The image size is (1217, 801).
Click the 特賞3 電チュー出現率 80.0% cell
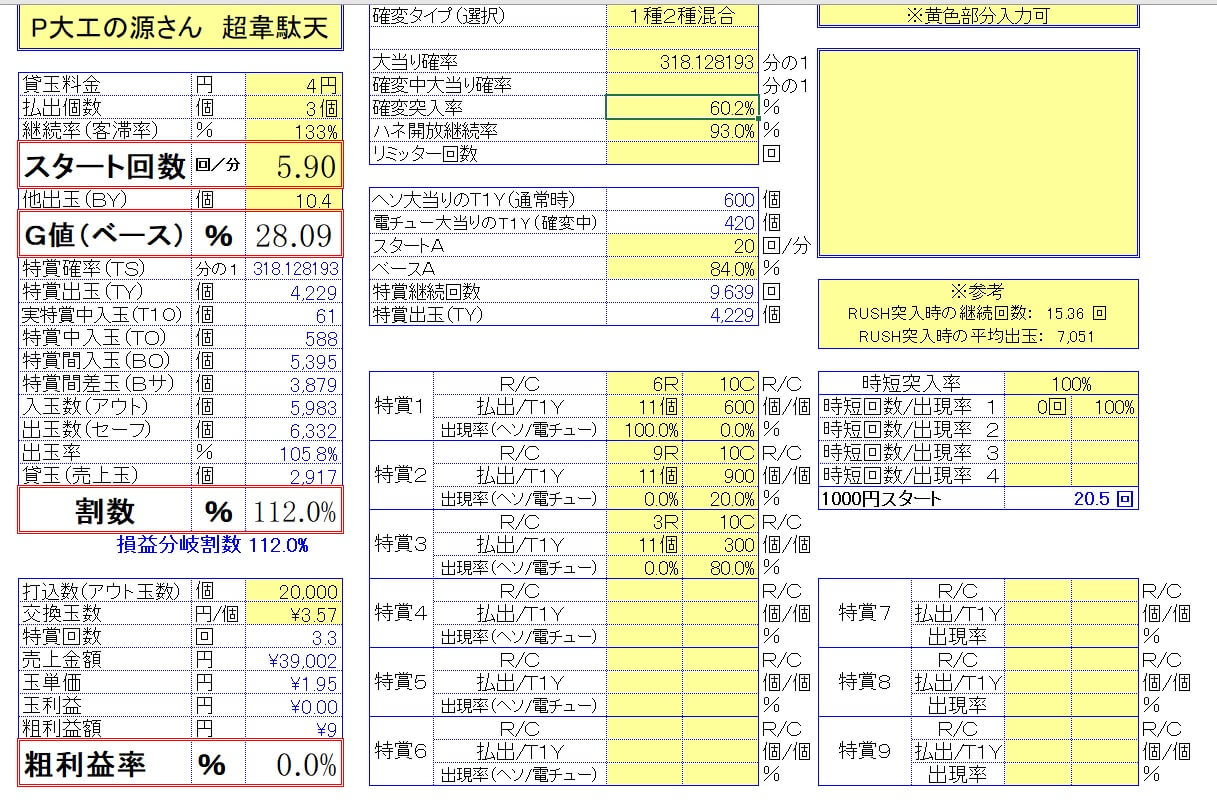tap(721, 567)
